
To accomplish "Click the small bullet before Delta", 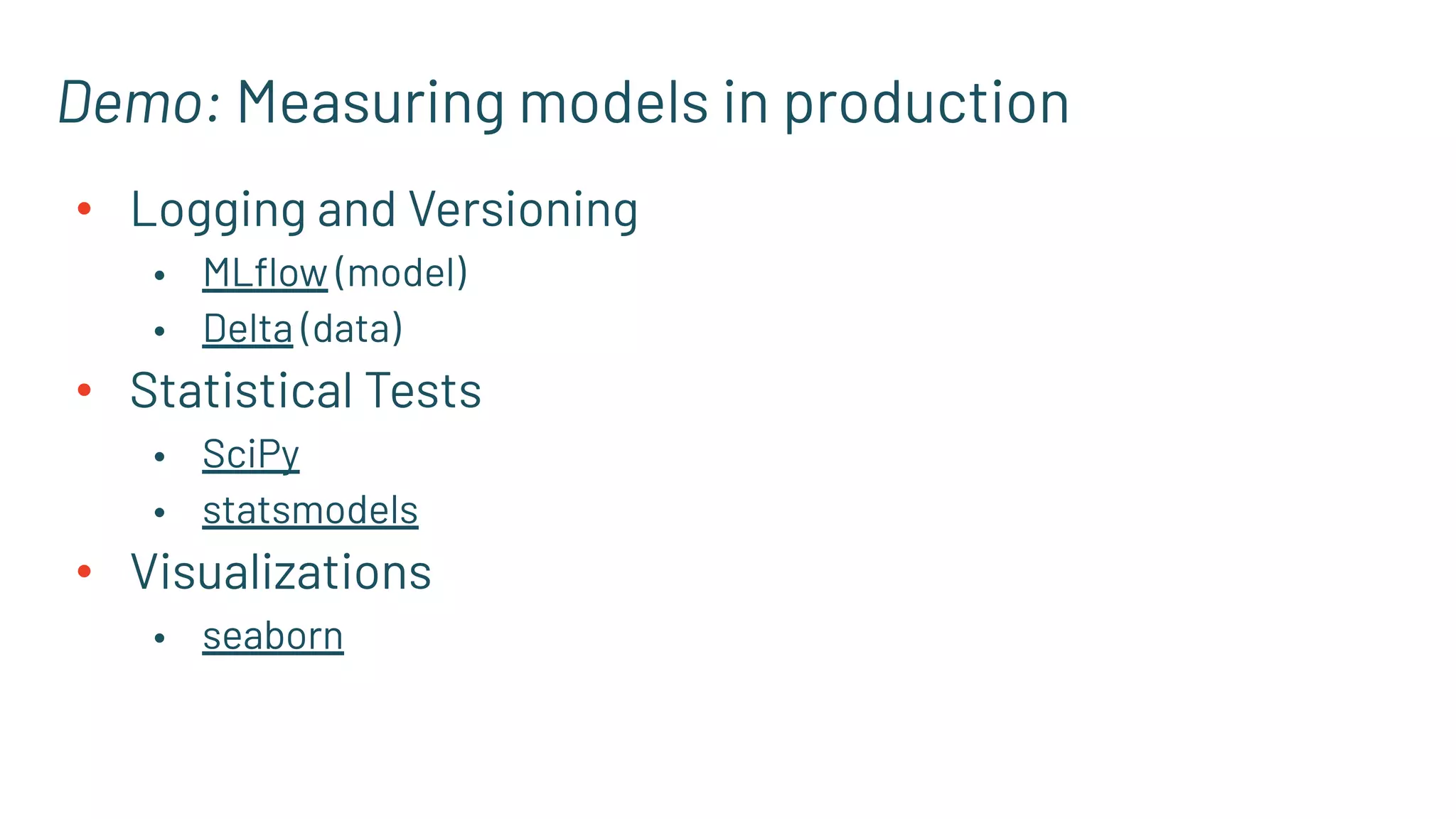I will pos(159,331).
